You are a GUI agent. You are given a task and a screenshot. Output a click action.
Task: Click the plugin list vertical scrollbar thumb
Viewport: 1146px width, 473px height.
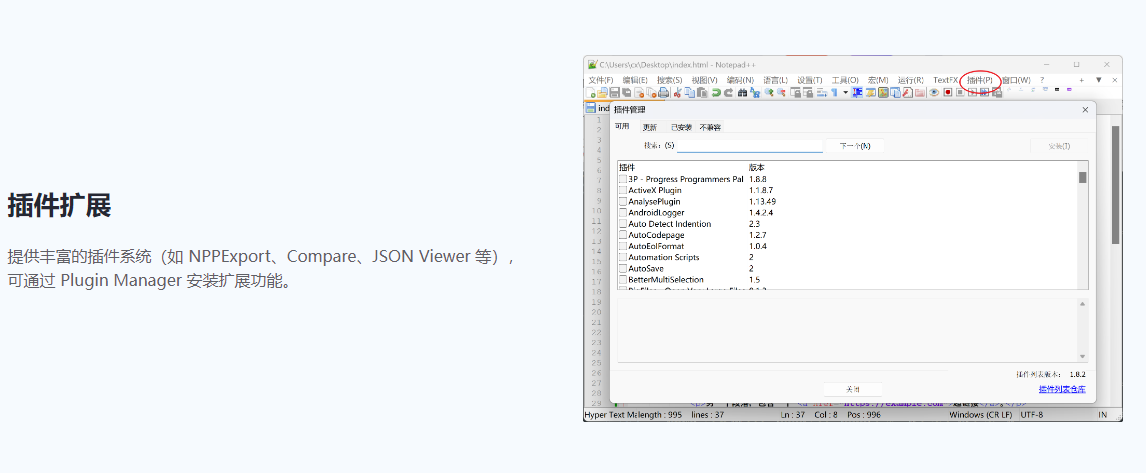tap(1082, 177)
